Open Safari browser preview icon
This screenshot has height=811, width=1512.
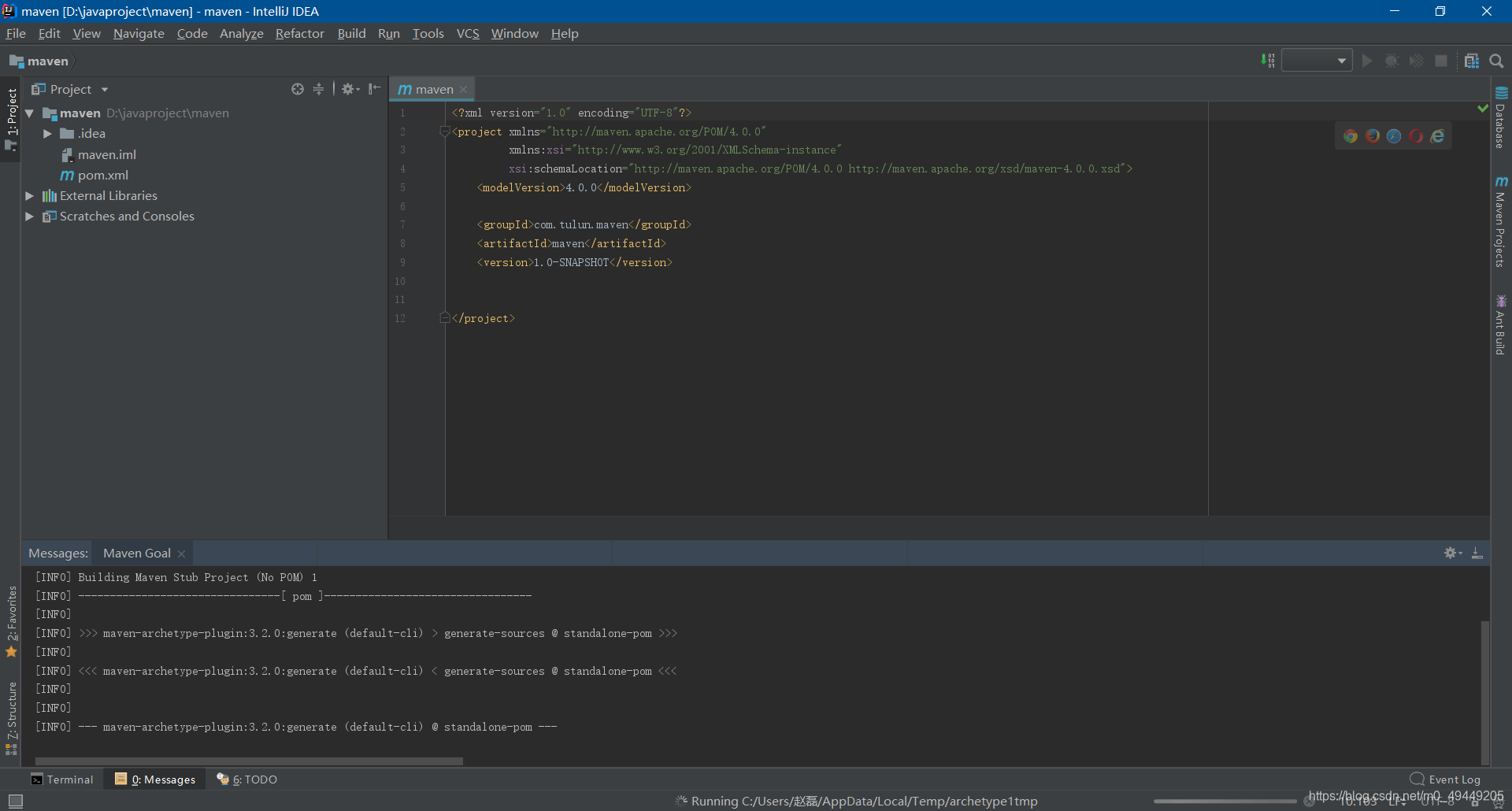1394,136
